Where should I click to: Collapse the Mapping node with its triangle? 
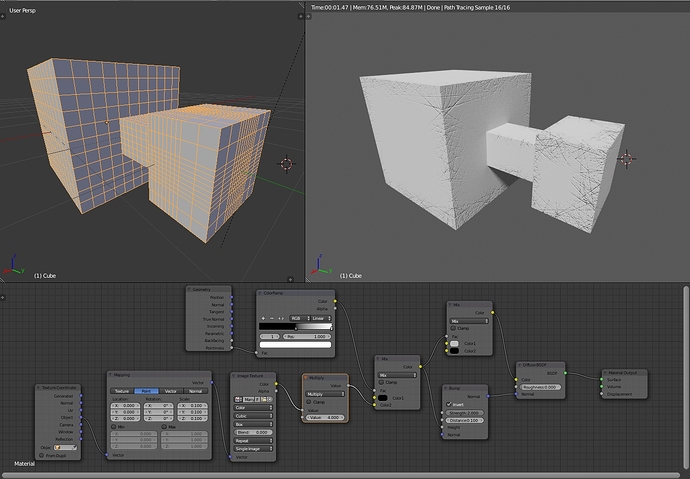tap(111, 375)
